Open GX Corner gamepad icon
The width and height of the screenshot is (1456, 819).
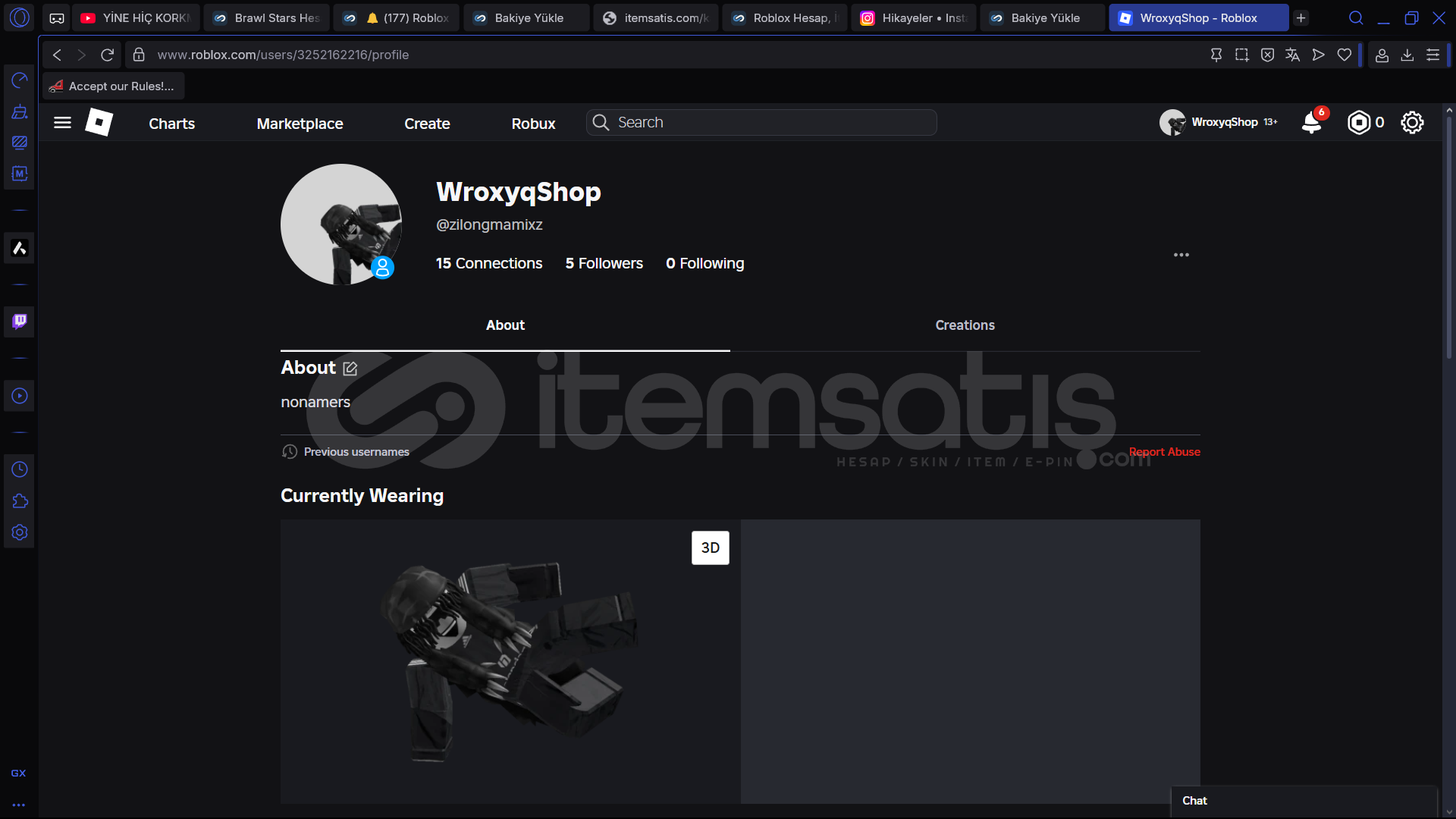[57, 17]
